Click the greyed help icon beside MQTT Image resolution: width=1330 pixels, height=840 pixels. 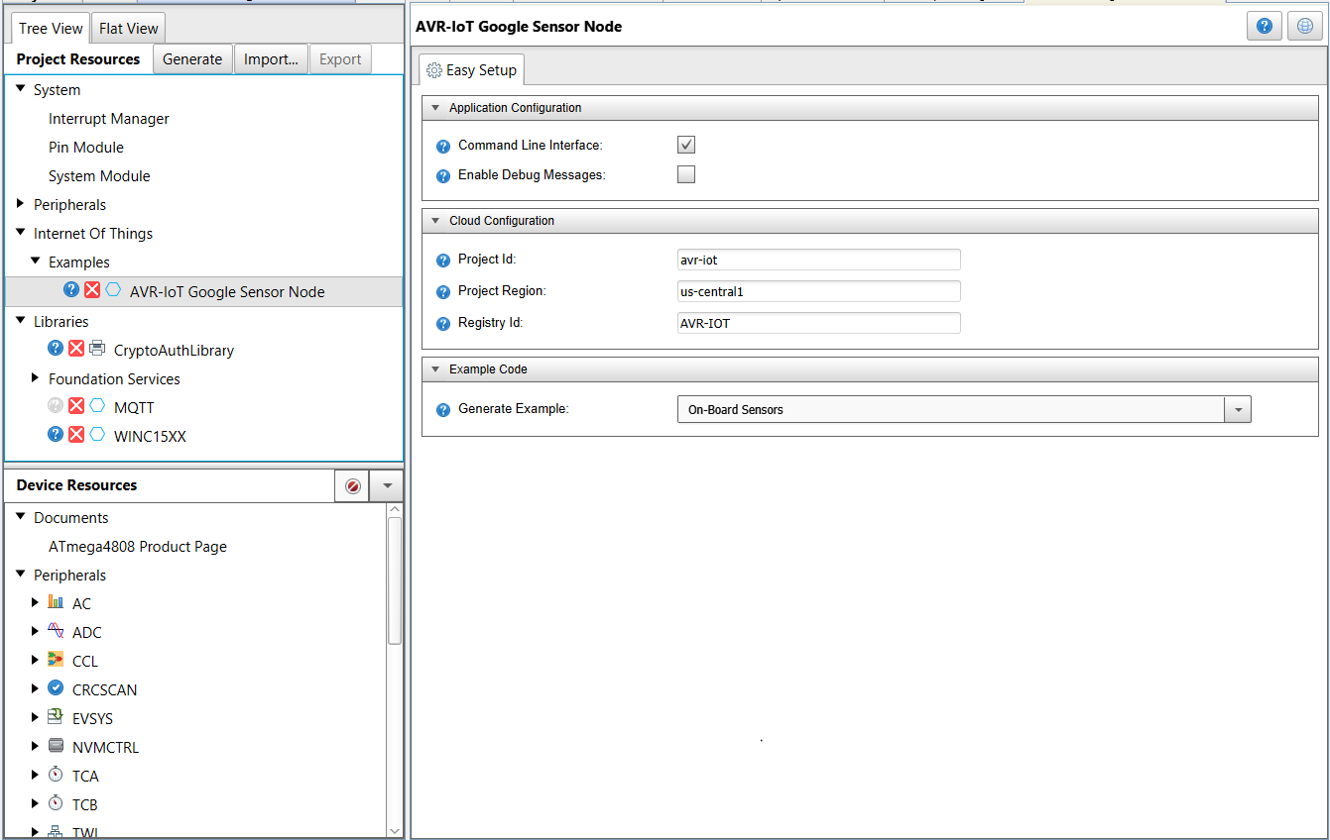[x=56, y=406]
